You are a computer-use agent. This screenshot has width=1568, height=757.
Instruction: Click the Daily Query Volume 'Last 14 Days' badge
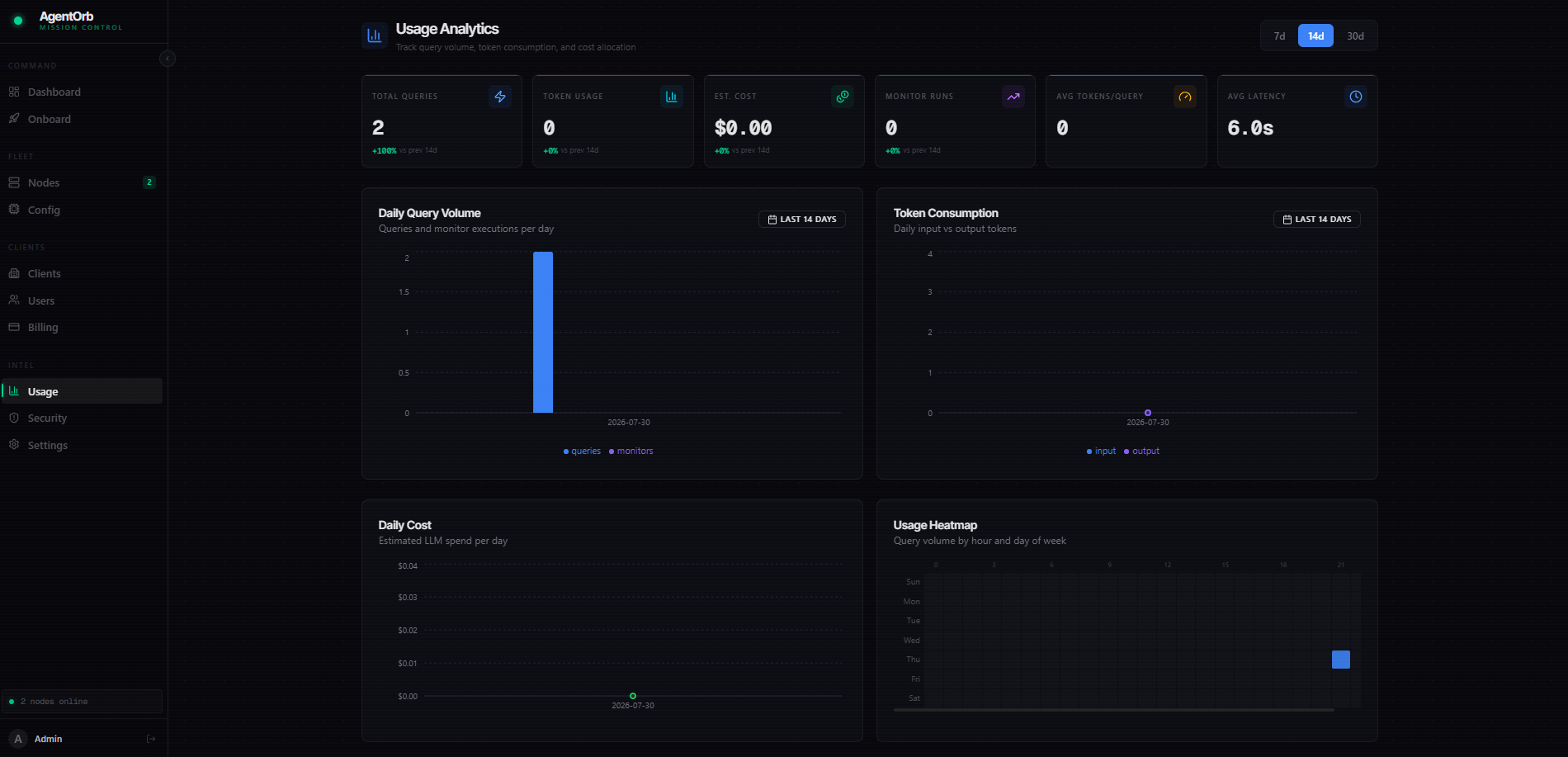click(x=802, y=220)
